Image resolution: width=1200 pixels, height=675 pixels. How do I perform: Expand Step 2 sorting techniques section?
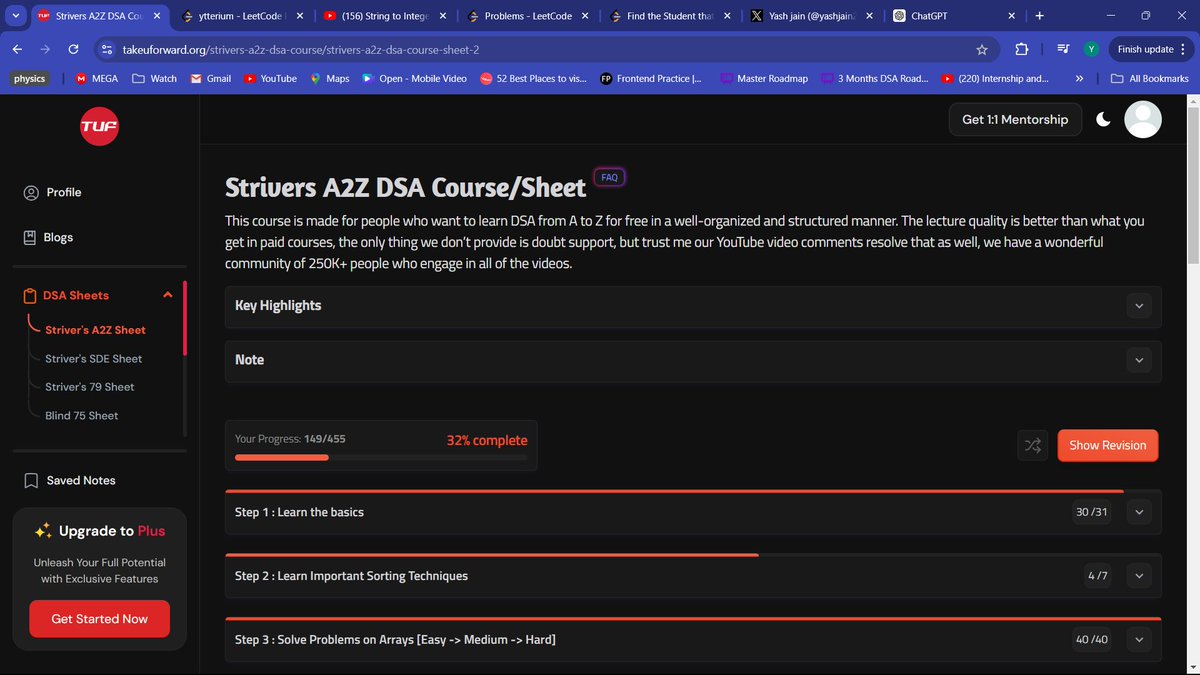click(1138, 575)
